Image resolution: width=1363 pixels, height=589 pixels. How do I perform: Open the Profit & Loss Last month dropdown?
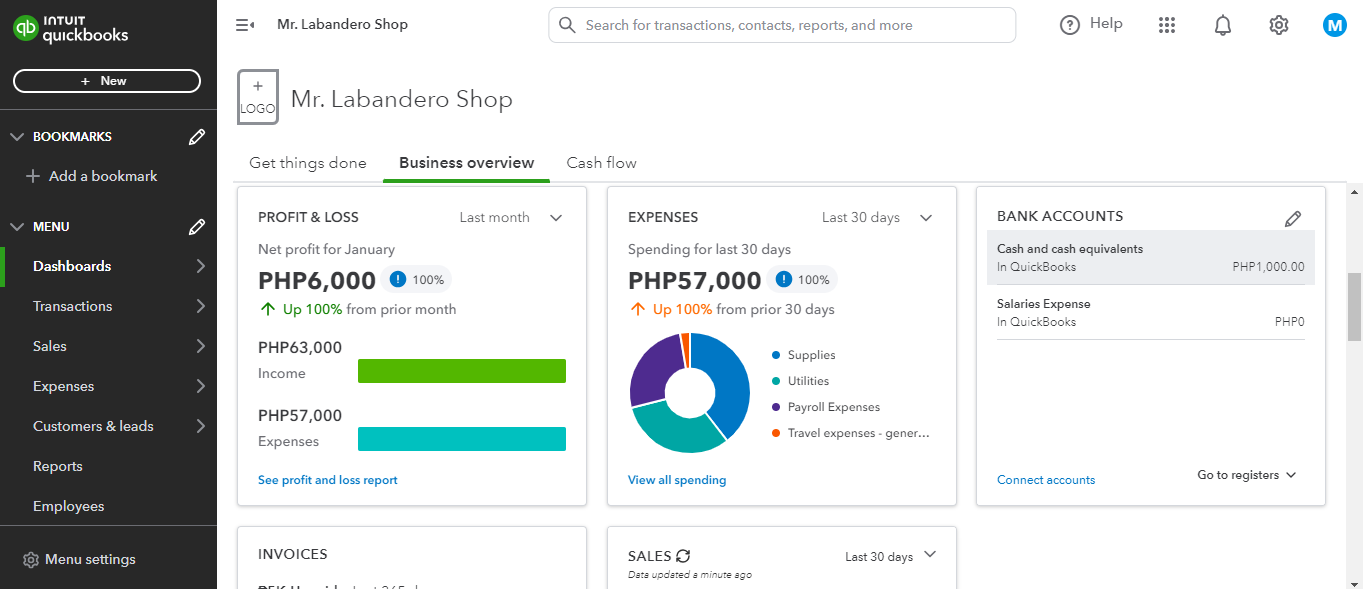click(x=511, y=218)
